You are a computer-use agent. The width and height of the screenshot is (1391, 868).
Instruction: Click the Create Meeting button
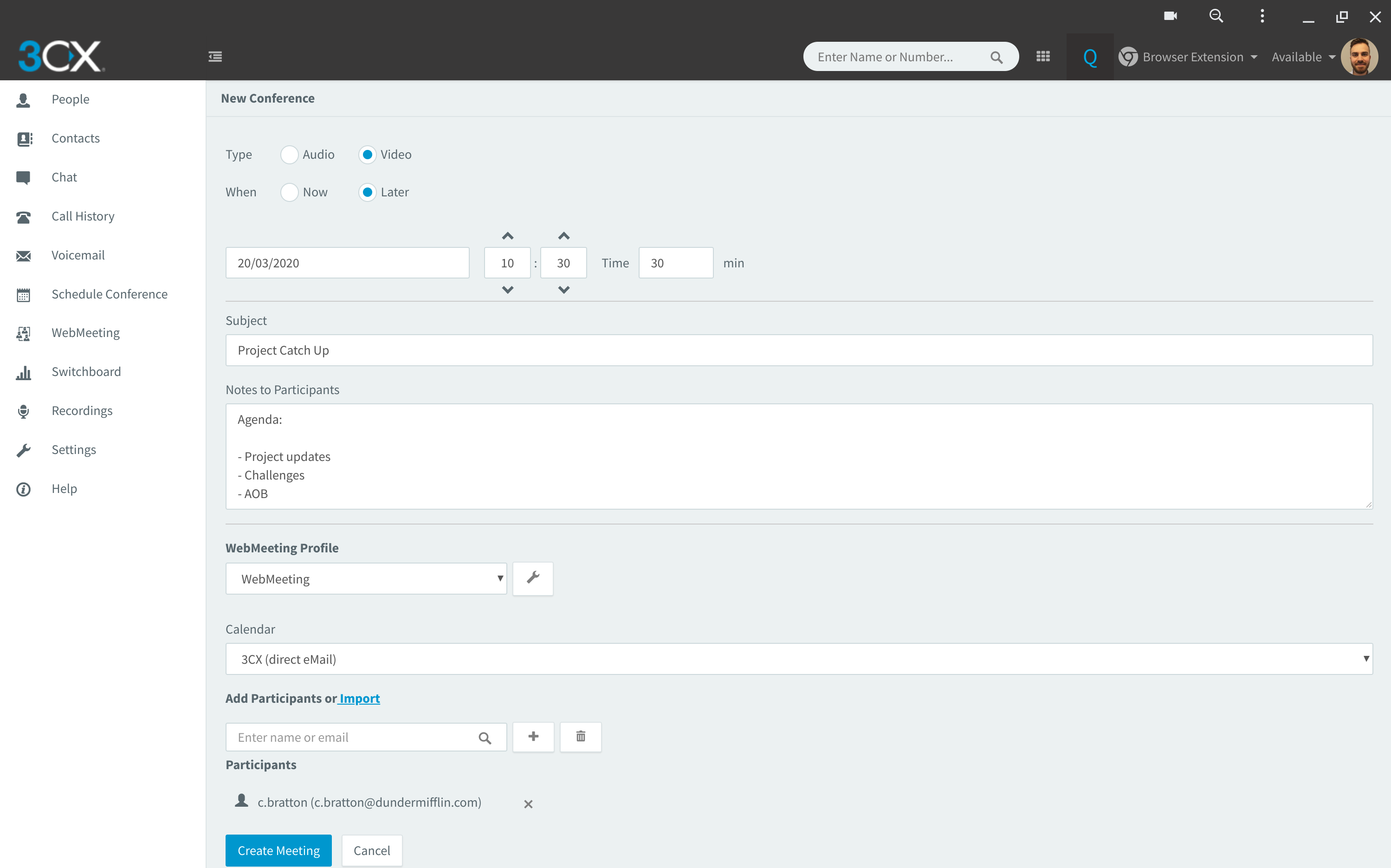coord(278,850)
